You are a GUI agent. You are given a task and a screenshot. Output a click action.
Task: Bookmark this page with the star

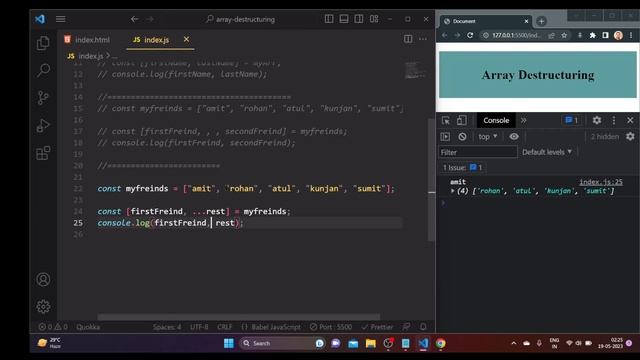click(x=564, y=36)
